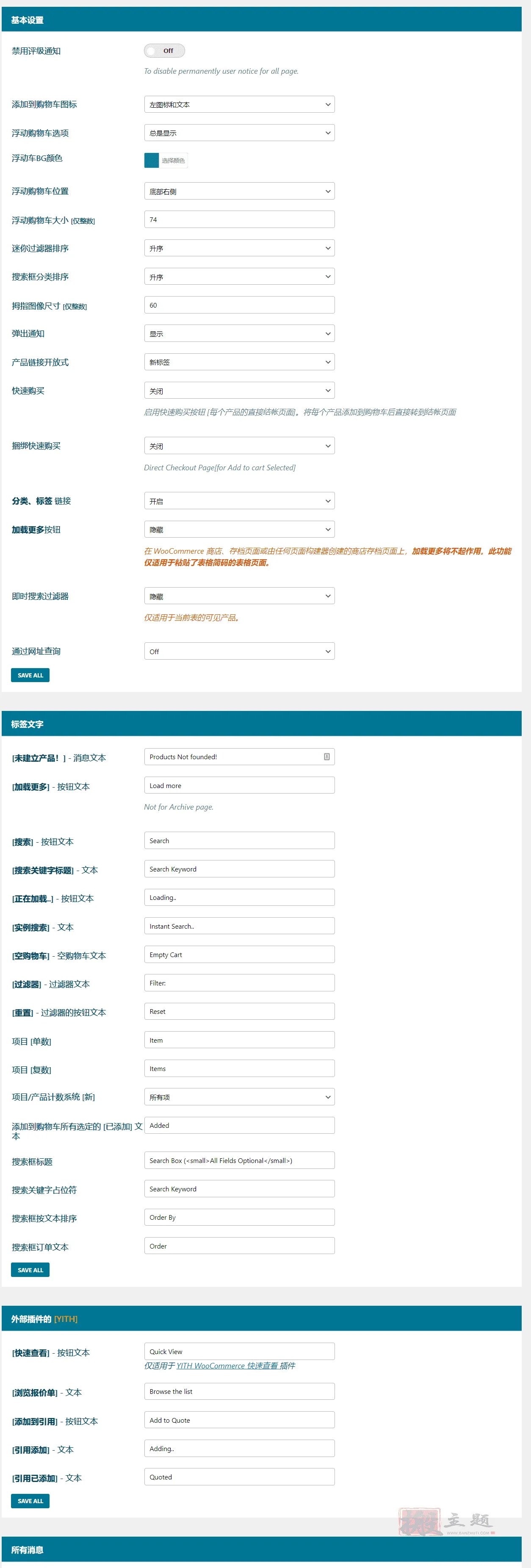The height and width of the screenshot is (1568, 531).
Task: Click SAVE ALL under 基本设置
Action: [x=30, y=675]
